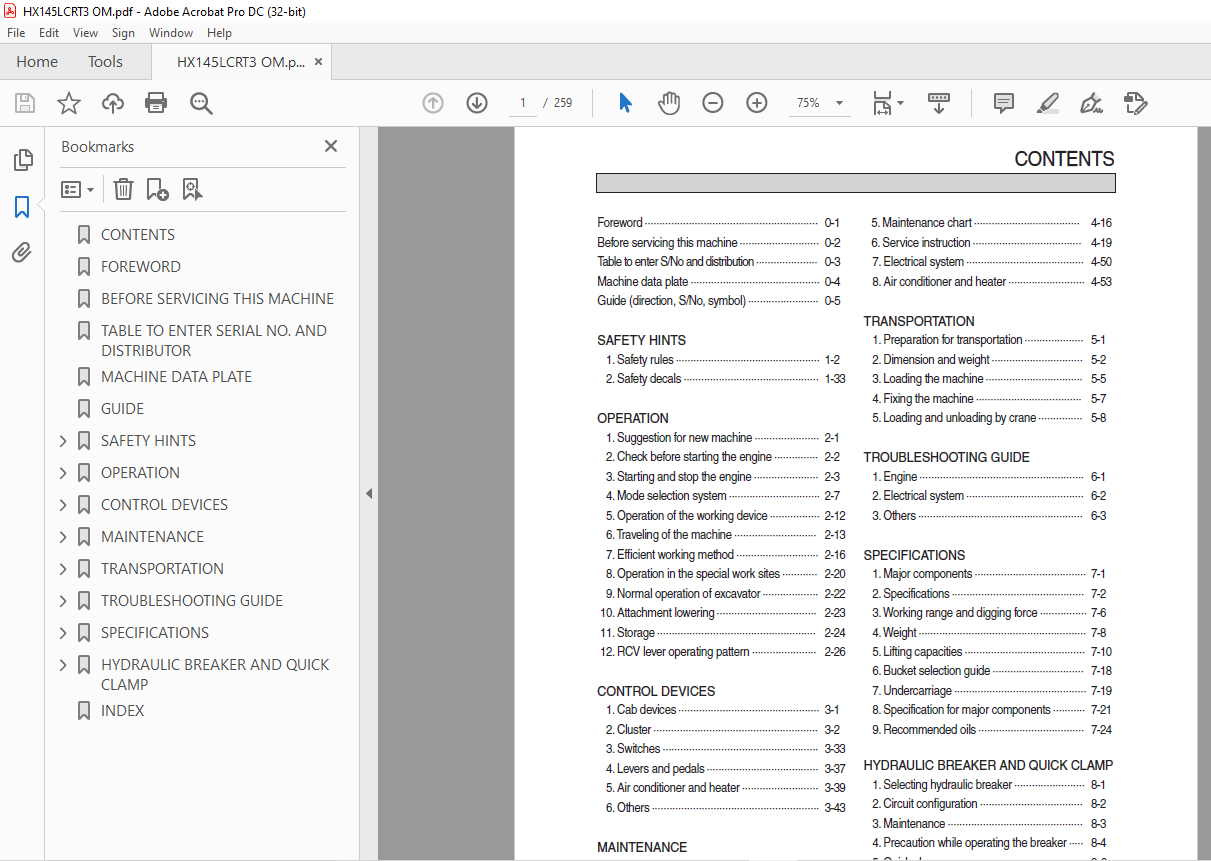Open the File menu
This screenshot has width=1211, height=861.
(16, 33)
